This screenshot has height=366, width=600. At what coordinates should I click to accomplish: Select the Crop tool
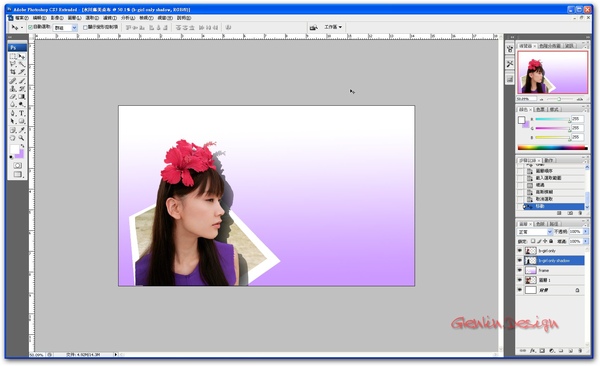(13, 72)
